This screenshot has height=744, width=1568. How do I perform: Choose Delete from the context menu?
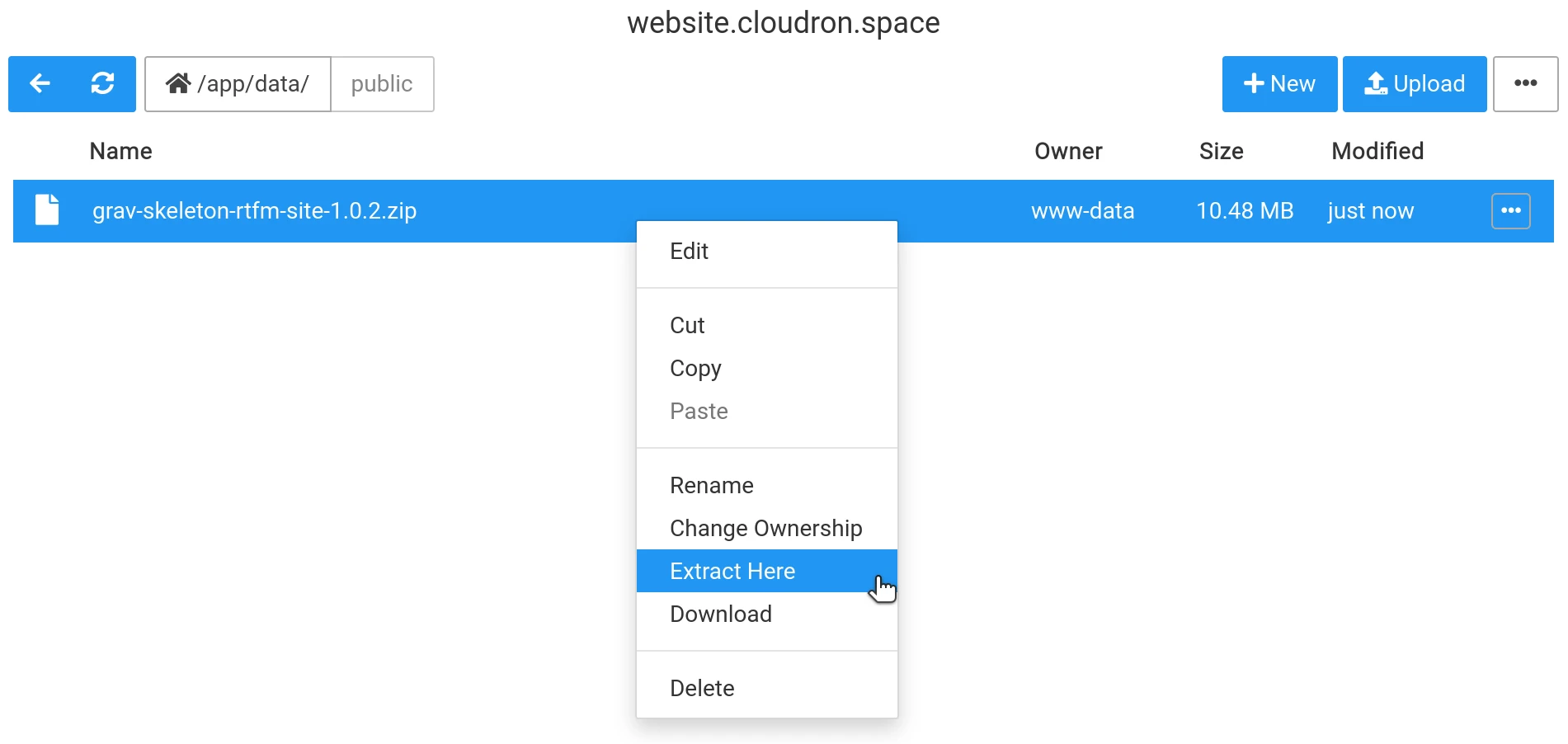[x=701, y=688]
